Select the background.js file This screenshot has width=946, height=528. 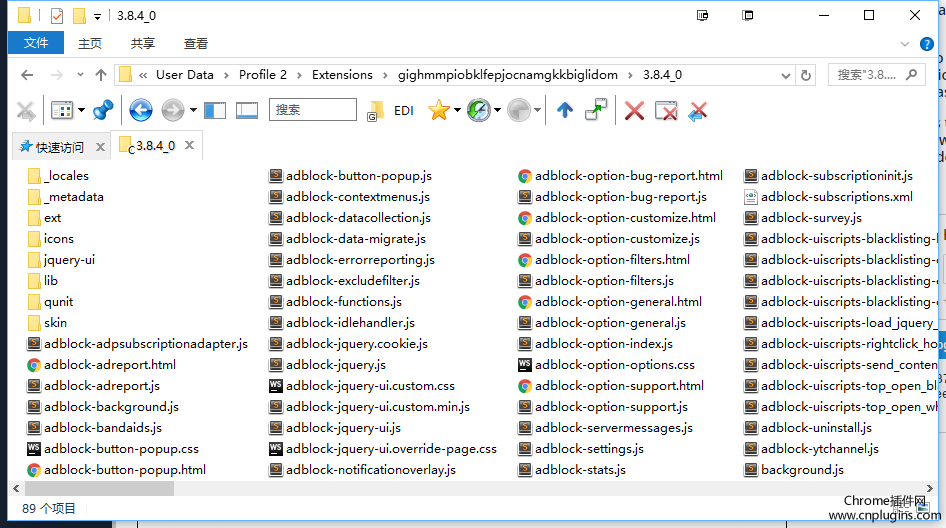(x=794, y=470)
